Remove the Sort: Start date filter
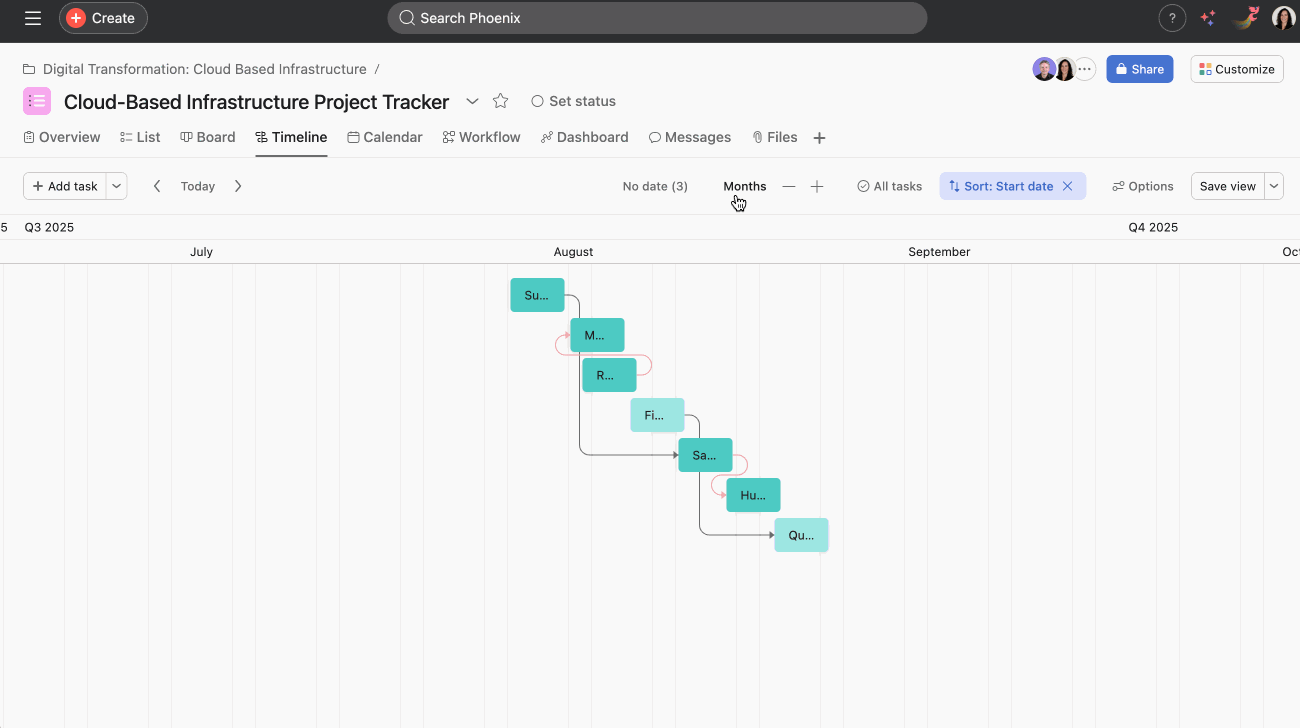The height and width of the screenshot is (728, 1300). pos(1067,186)
